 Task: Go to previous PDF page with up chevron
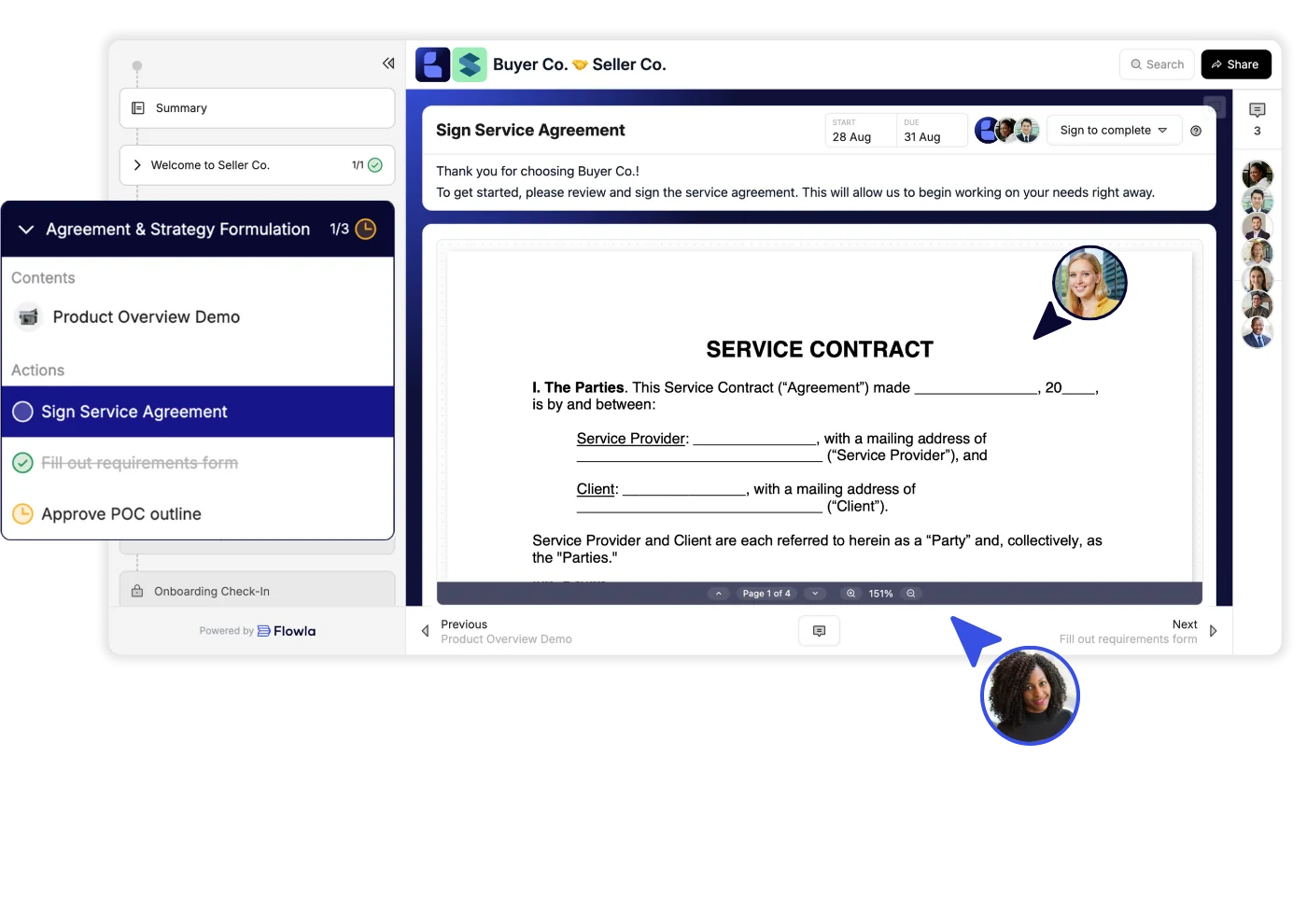719,594
